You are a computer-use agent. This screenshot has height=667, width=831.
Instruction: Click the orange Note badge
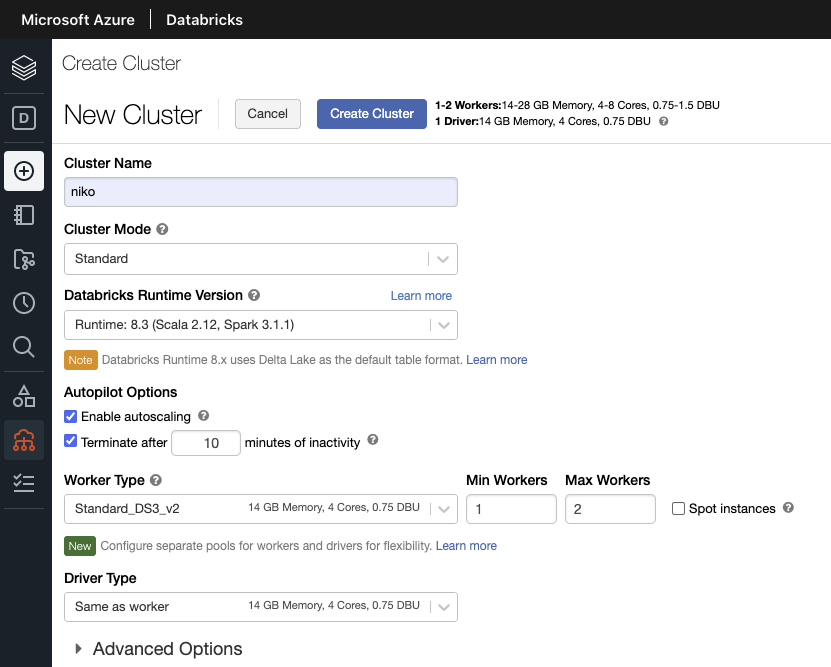tap(81, 360)
